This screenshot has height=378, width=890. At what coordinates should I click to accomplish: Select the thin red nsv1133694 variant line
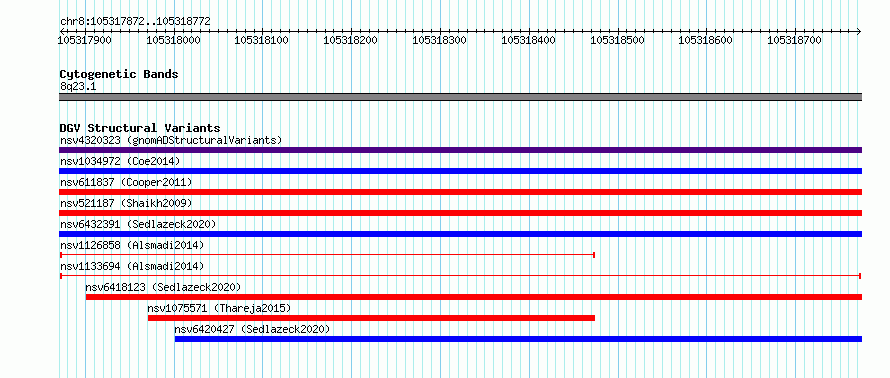click(460, 276)
